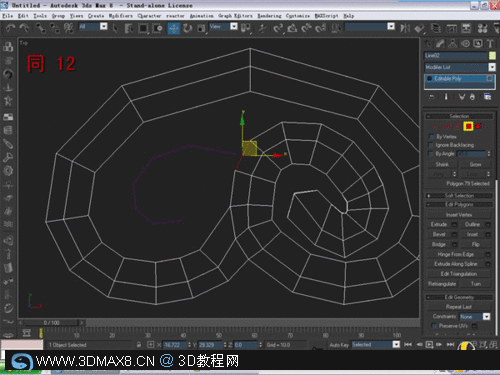This screenshot has height=375, width=500.
Task: Open the Customize menu
Action: tap(298, 16)
